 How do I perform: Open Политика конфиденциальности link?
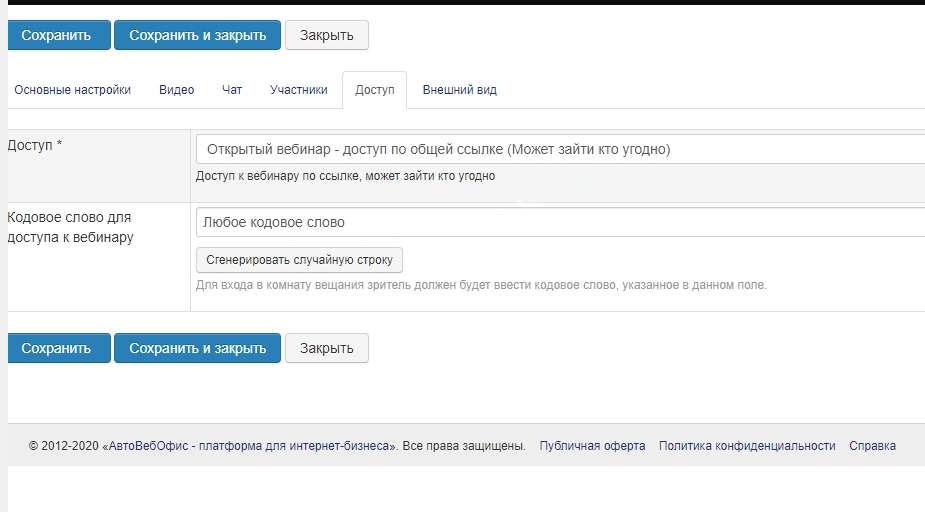[747, 446]
